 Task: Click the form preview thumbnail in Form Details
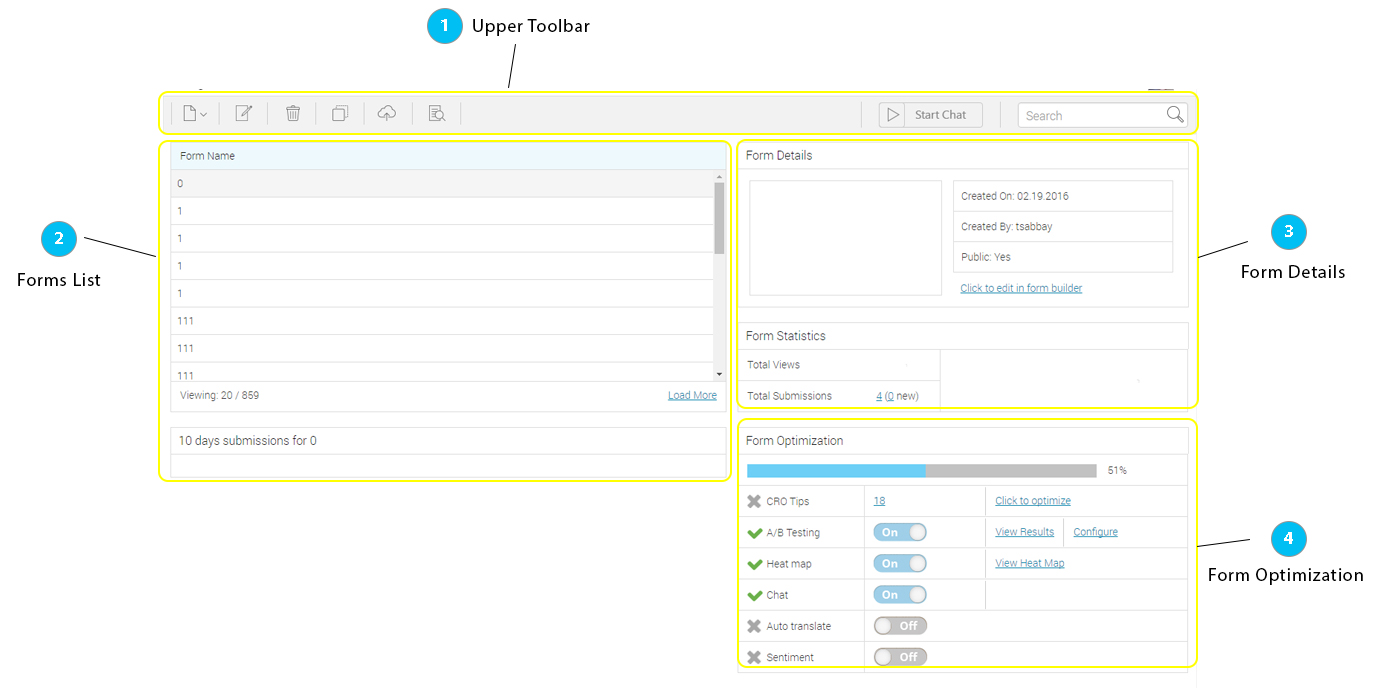(x=846, y=238)
